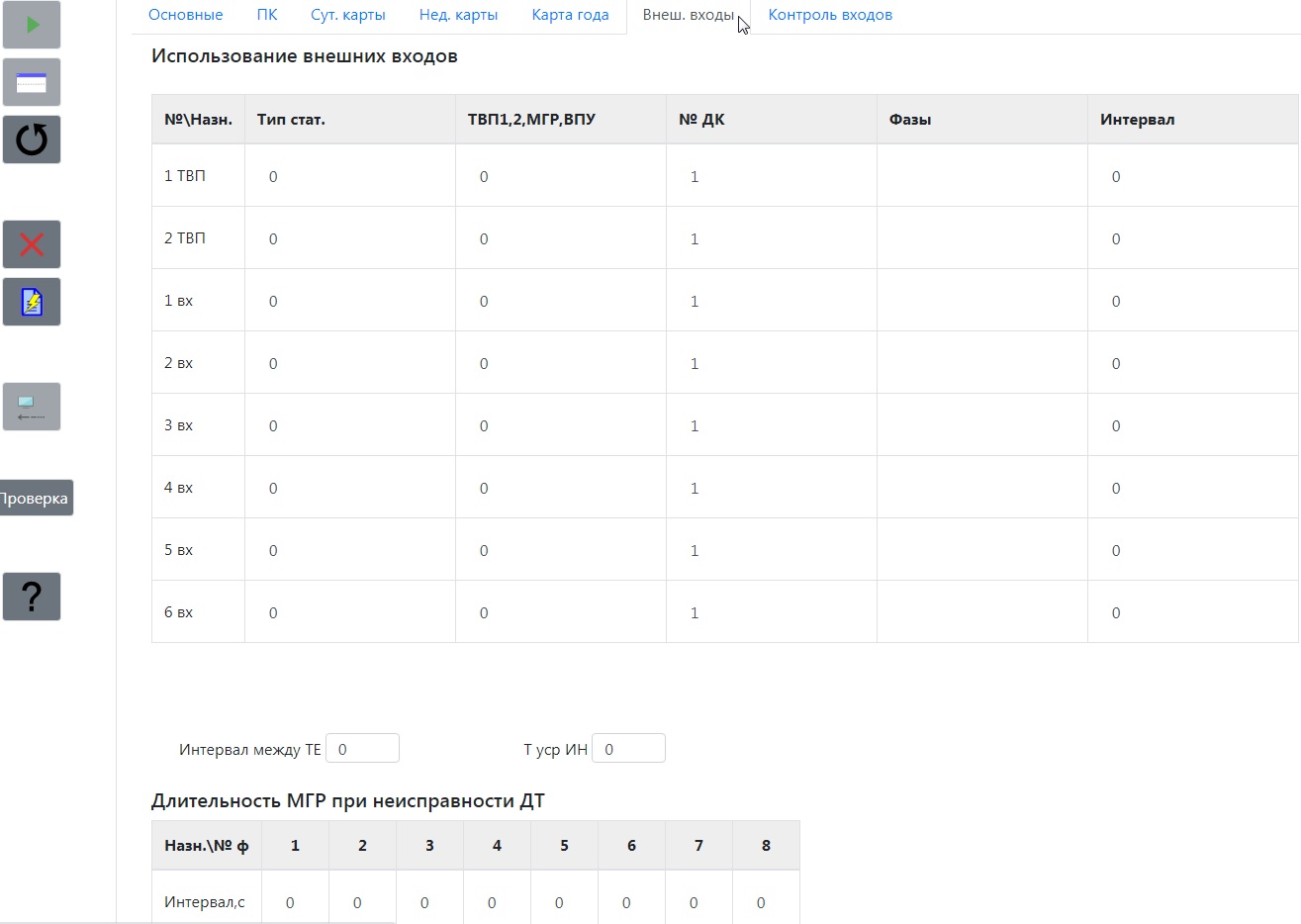Click the Фазы column header

pos(982,120)
